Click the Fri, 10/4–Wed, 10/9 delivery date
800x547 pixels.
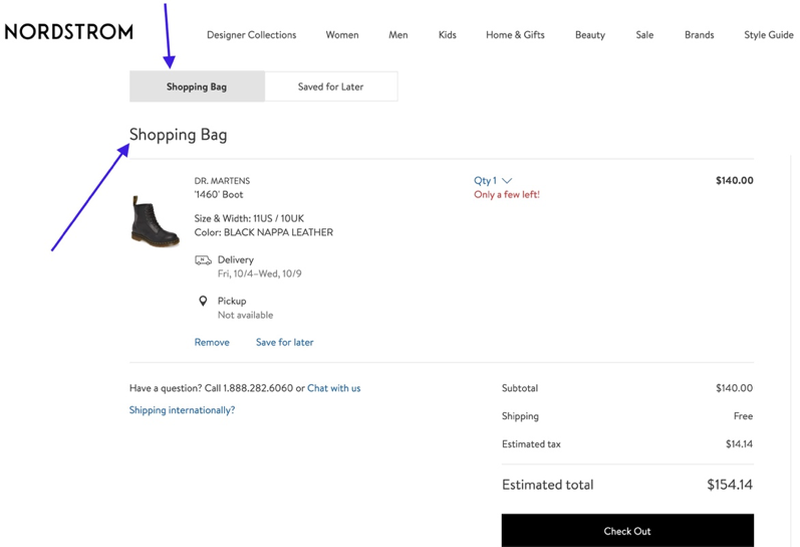click(x=260, y=274)
